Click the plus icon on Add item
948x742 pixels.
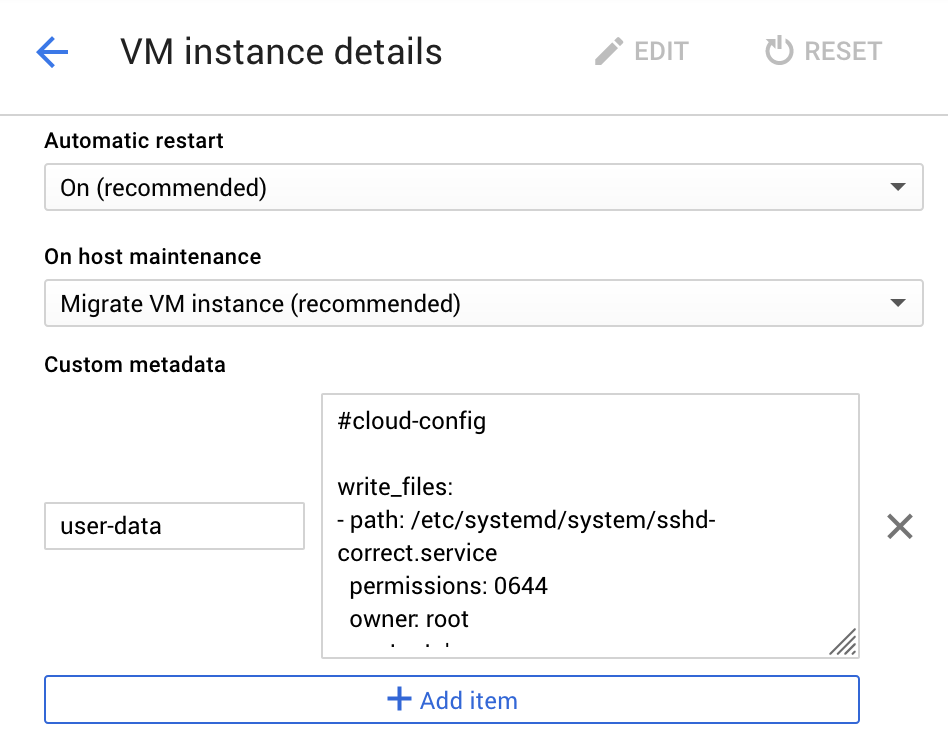pyautogui.click(x=399, y=699)
